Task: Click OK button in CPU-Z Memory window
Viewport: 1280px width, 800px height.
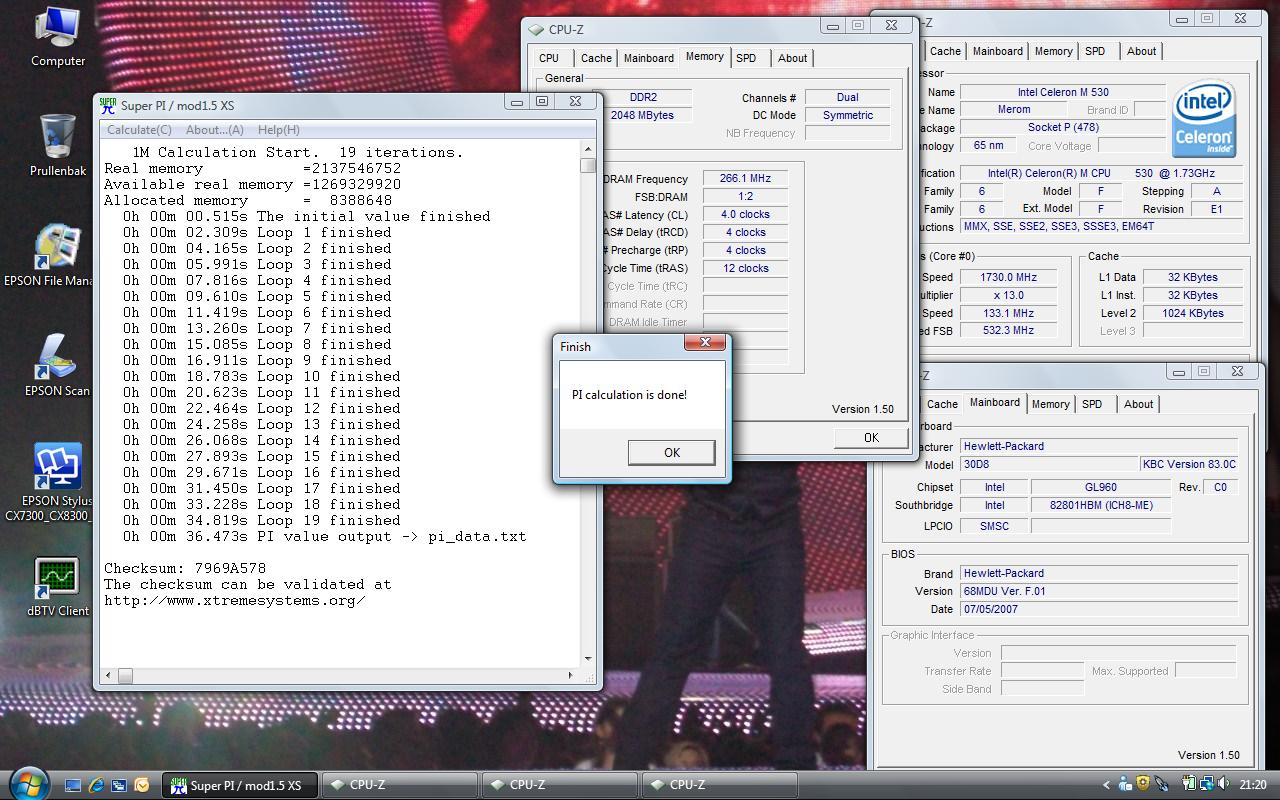Action: click(x=871, y=438)
